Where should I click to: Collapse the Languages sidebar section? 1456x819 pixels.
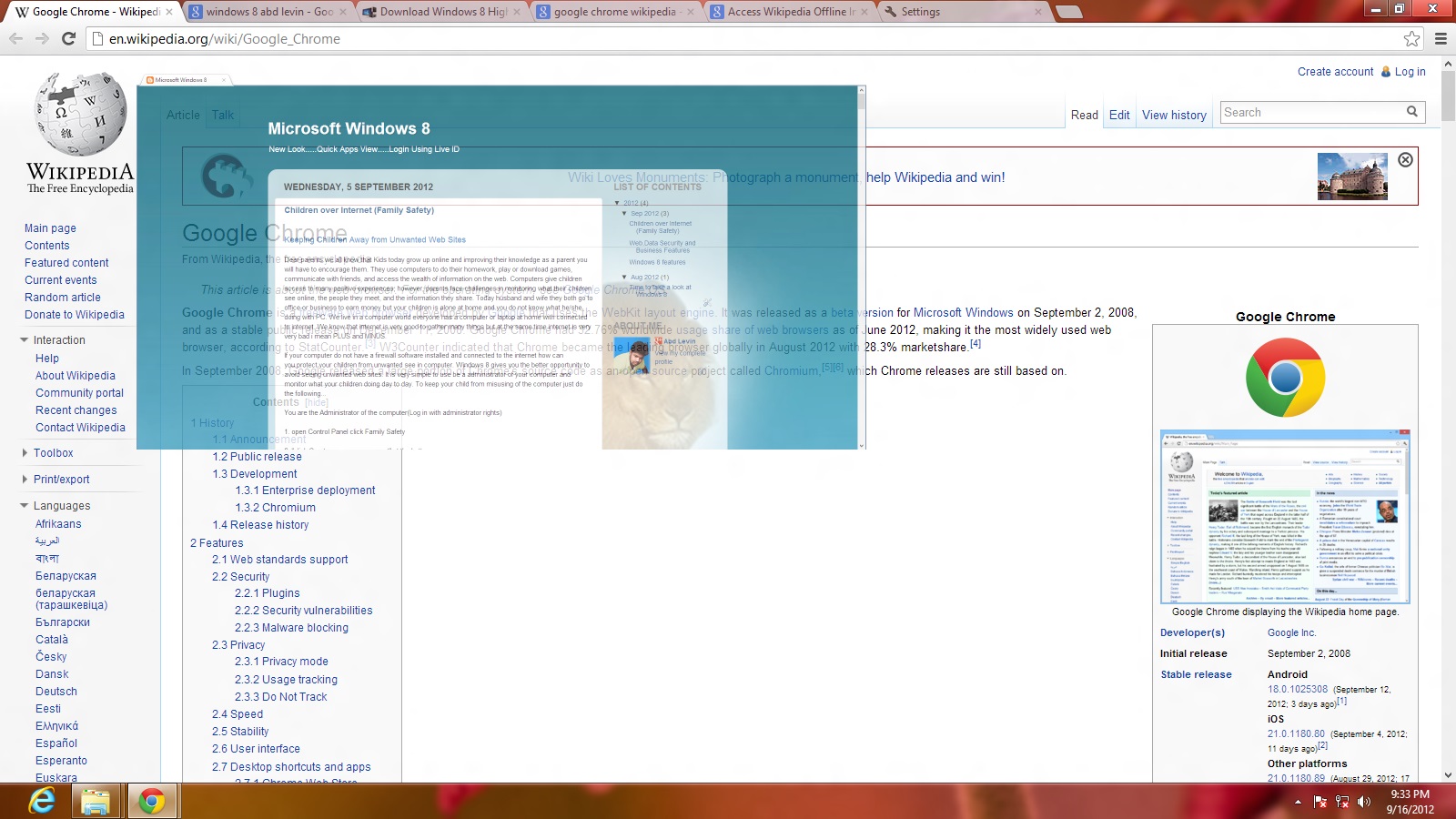coord(25,506)
